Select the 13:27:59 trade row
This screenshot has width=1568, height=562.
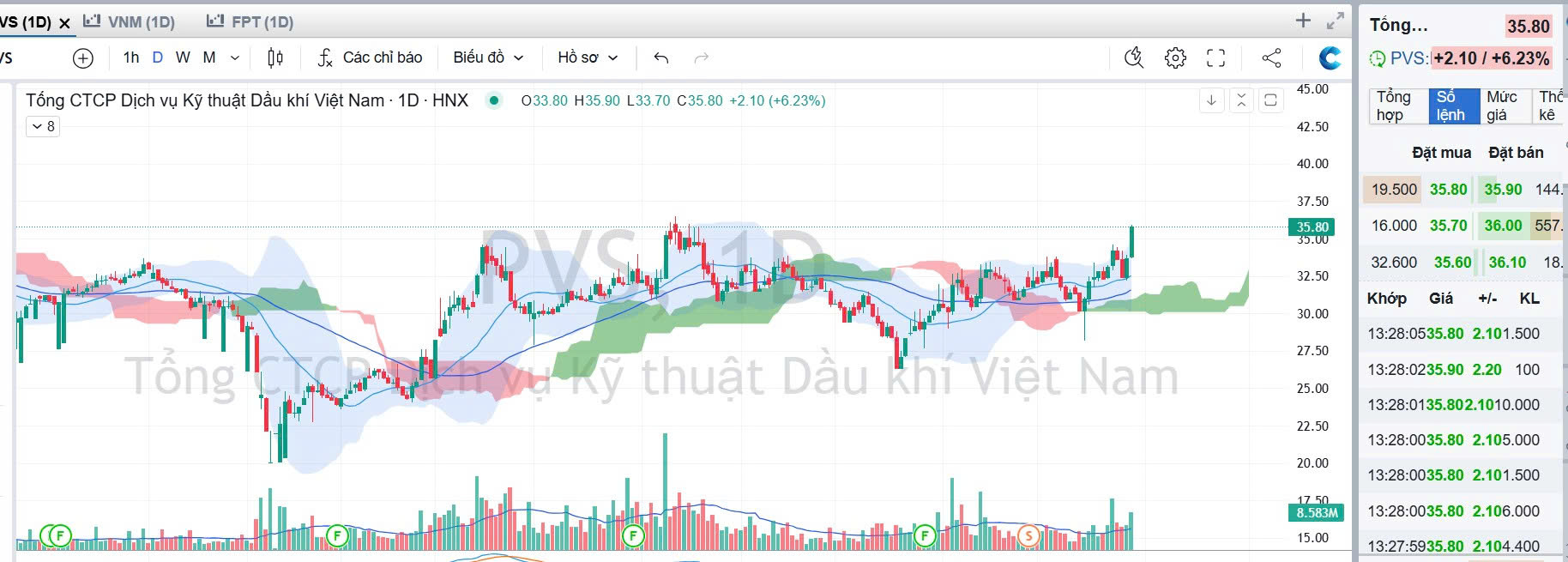point(1461,546)
